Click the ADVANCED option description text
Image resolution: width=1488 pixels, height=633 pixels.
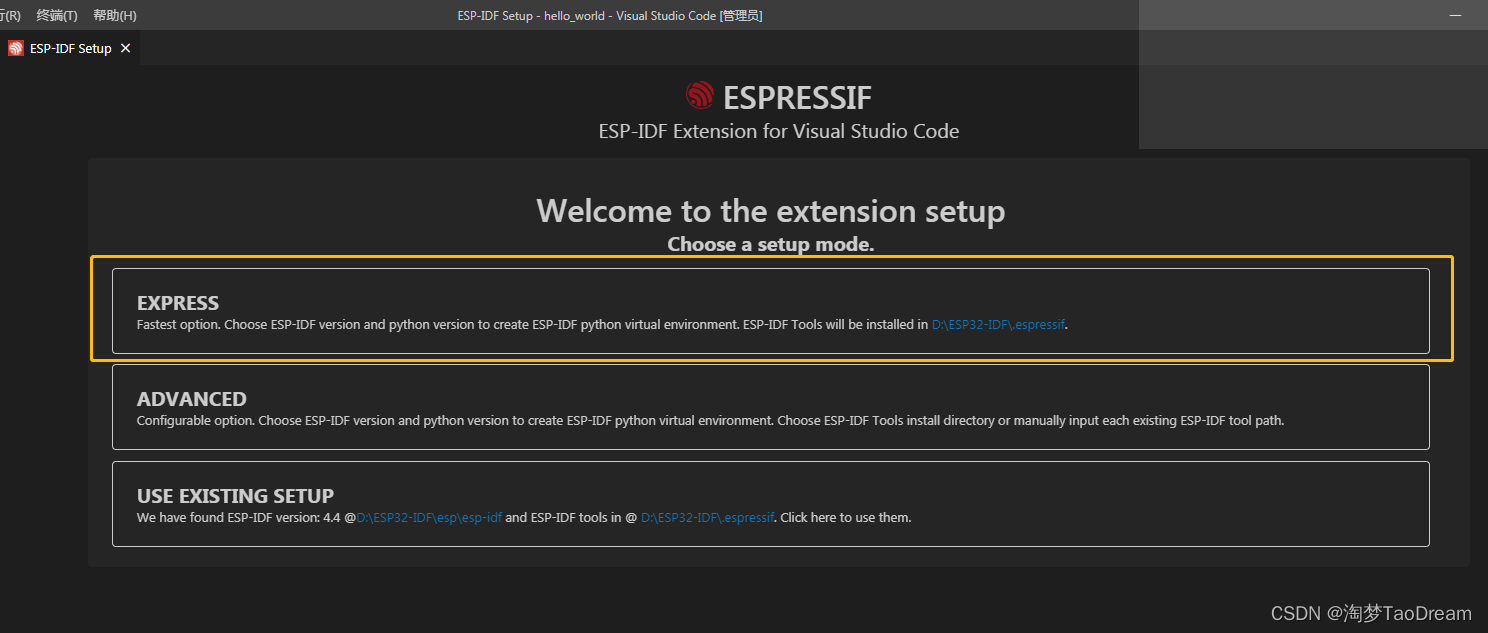coord(710,421)
